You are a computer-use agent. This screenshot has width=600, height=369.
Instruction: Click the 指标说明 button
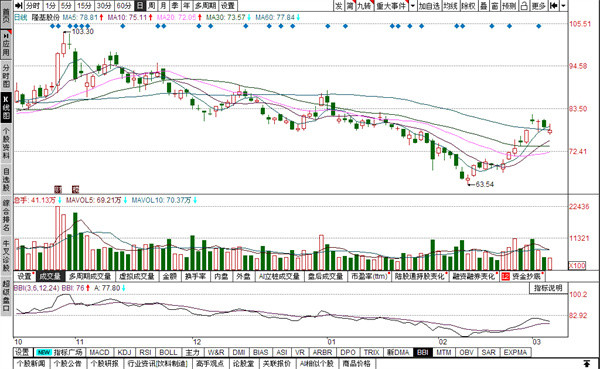(548, 288)
